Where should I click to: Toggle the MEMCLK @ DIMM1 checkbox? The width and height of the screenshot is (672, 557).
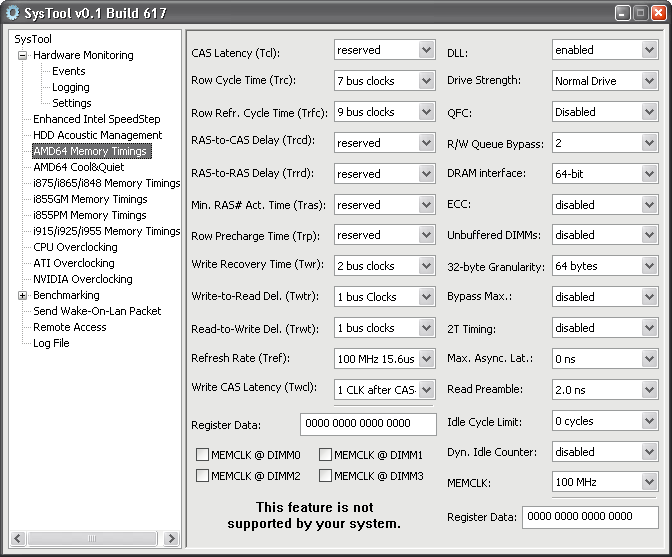click(x=326, y=455)
